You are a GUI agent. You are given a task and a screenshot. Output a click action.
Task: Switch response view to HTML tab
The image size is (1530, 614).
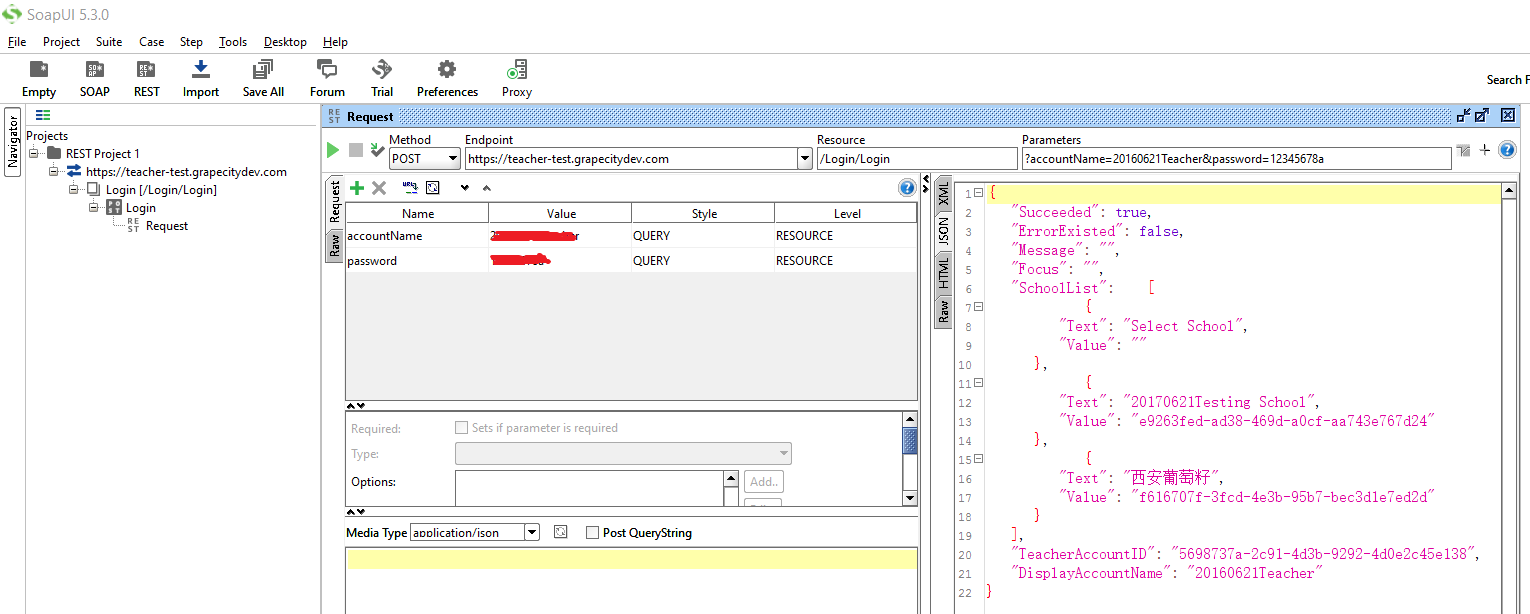point(944,272)
